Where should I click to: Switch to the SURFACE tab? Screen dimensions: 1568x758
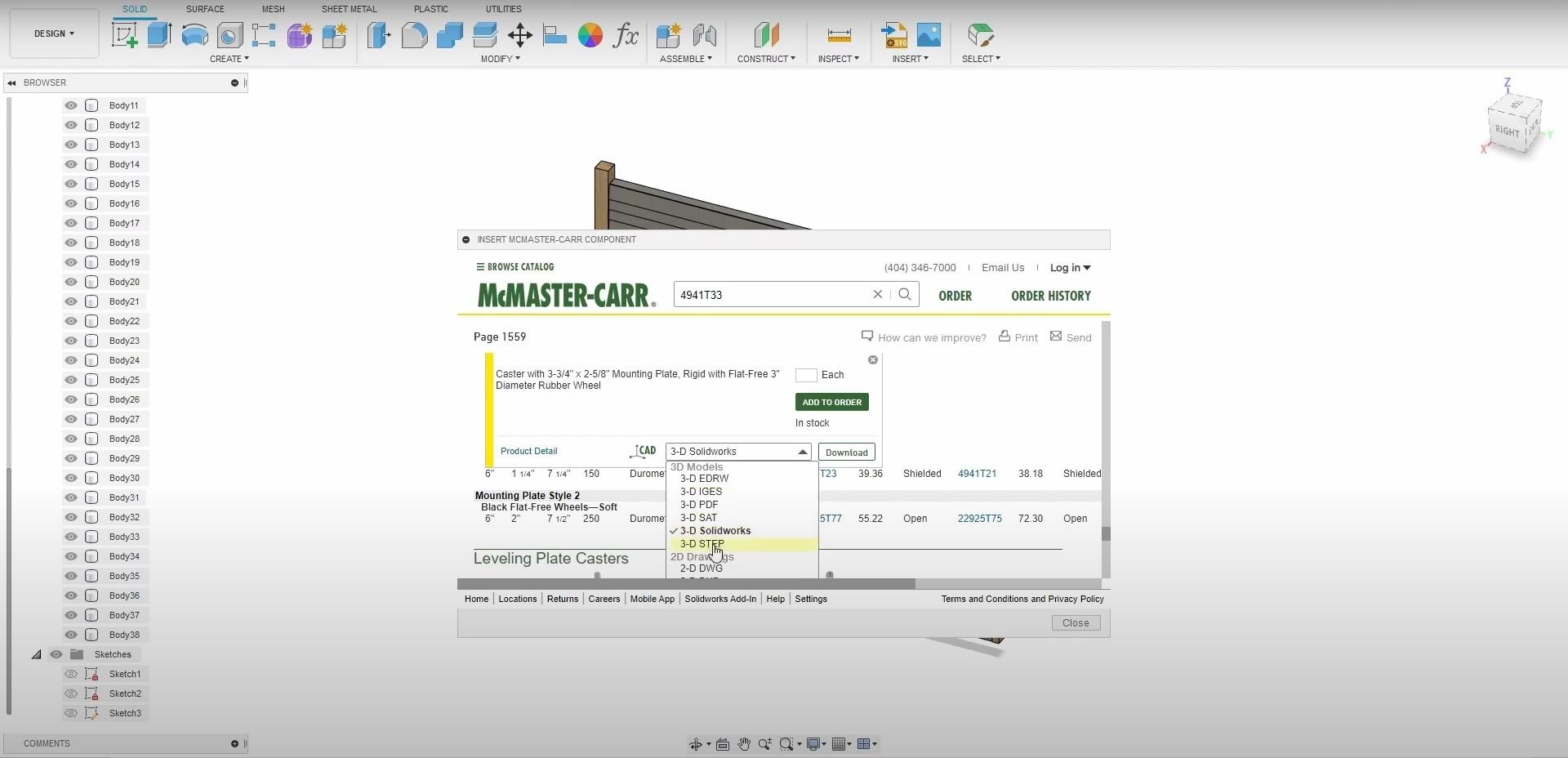pos(205,9)
